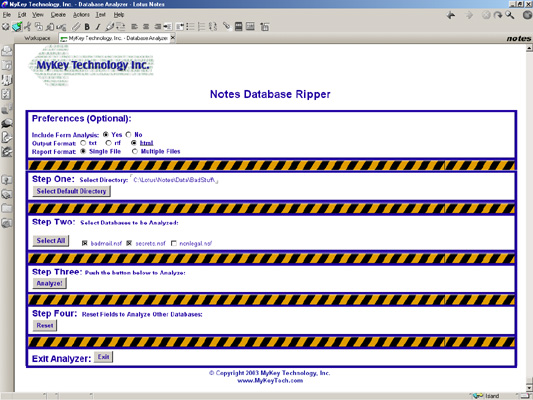Open the Actions menu
The width and height of the screenshot is (533, 400).
point(81,15)
